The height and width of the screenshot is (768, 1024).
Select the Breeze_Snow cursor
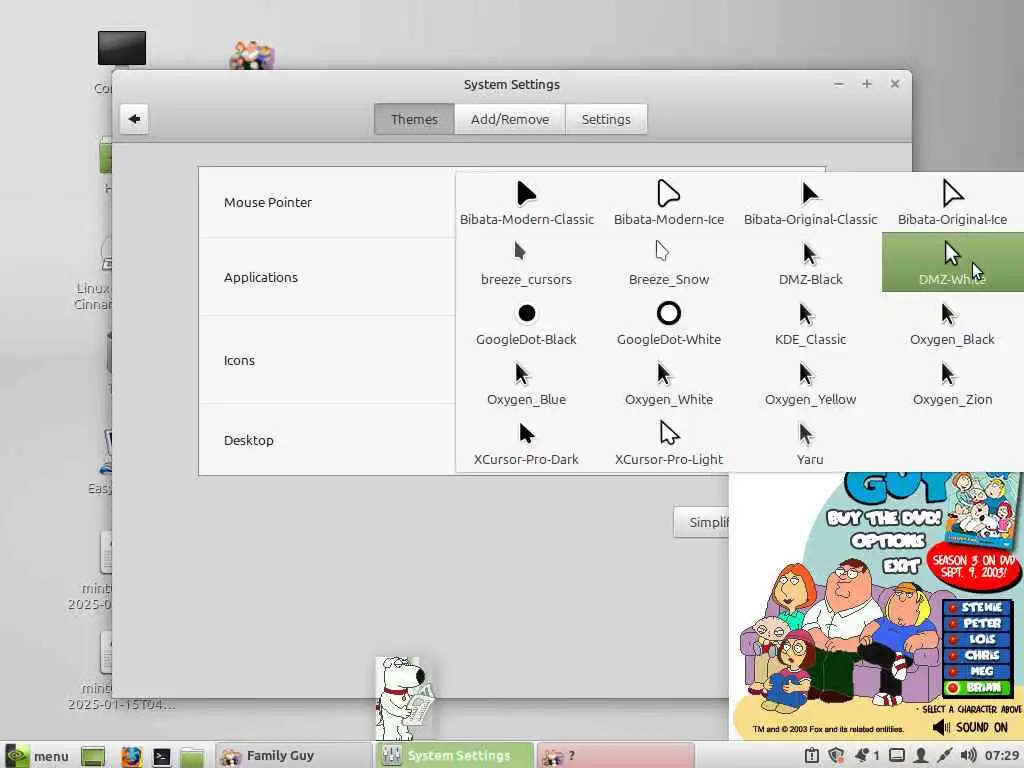669,263
